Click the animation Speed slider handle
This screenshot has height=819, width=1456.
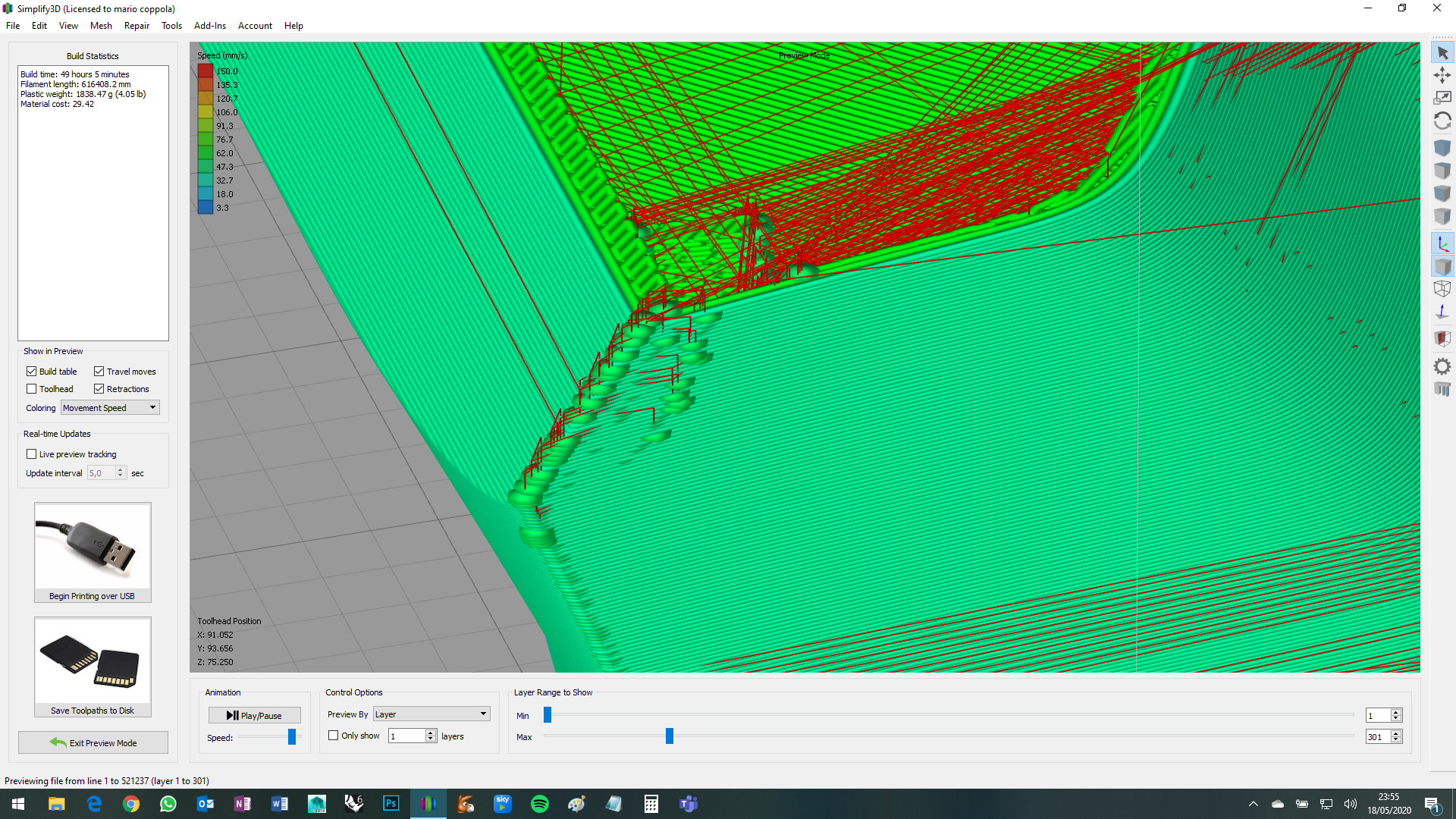pos(292,737)
